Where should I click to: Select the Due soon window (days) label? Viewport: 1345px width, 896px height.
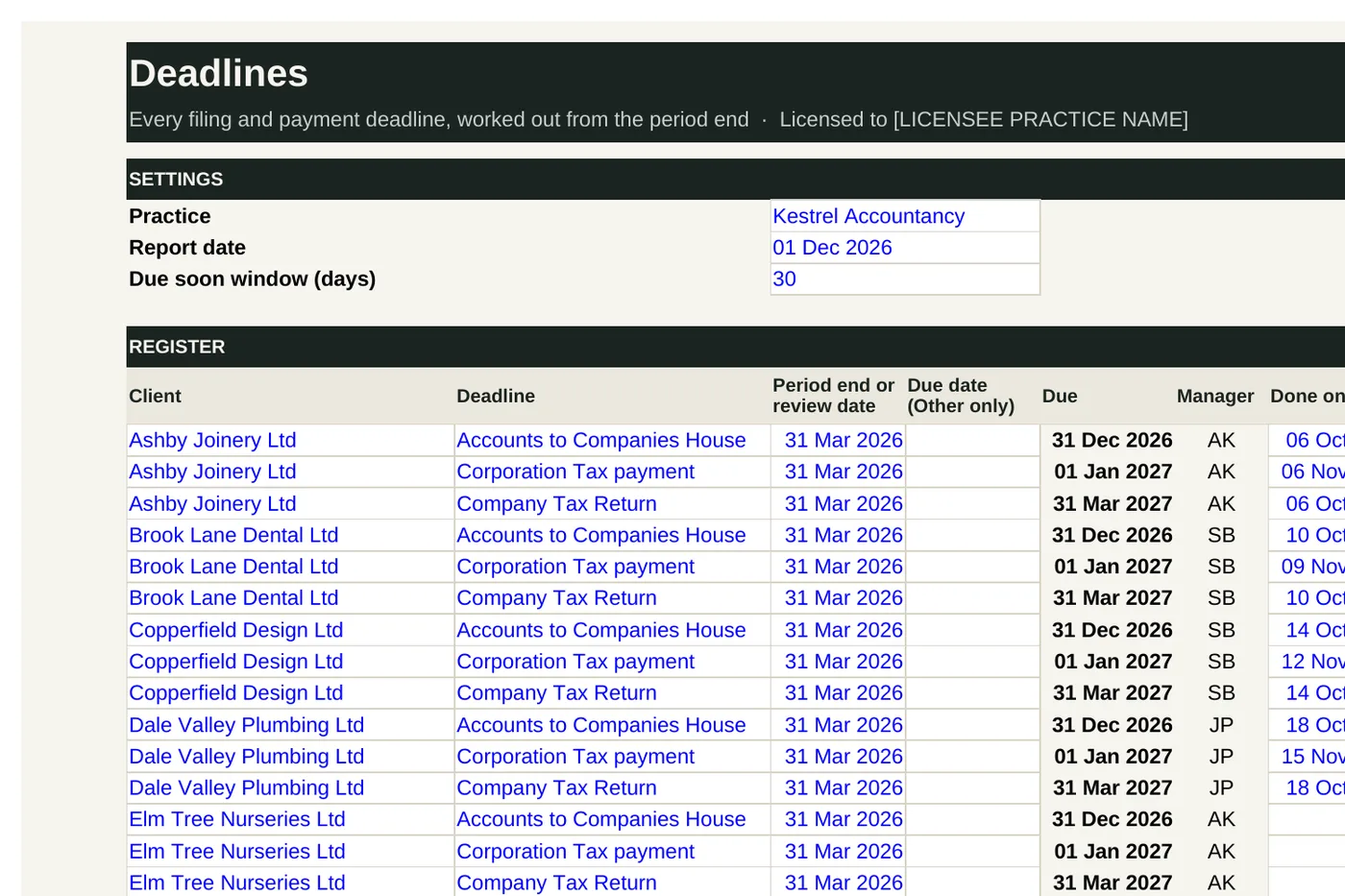coord(253,278)
